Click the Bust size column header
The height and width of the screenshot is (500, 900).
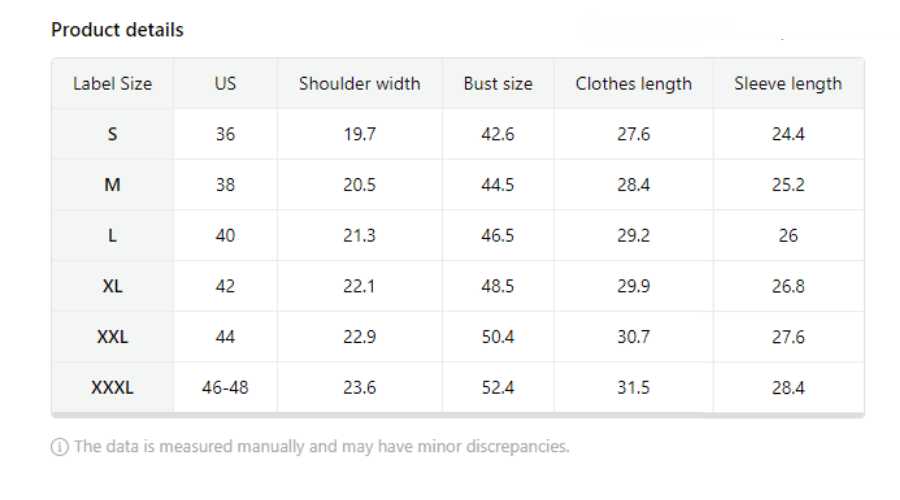498,84
